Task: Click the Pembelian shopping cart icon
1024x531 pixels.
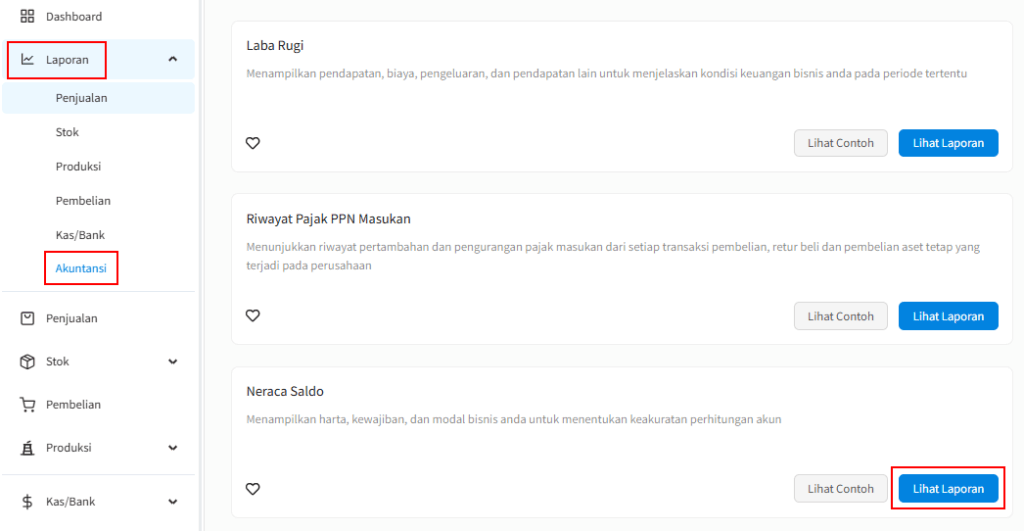Action: coord(27,405)
